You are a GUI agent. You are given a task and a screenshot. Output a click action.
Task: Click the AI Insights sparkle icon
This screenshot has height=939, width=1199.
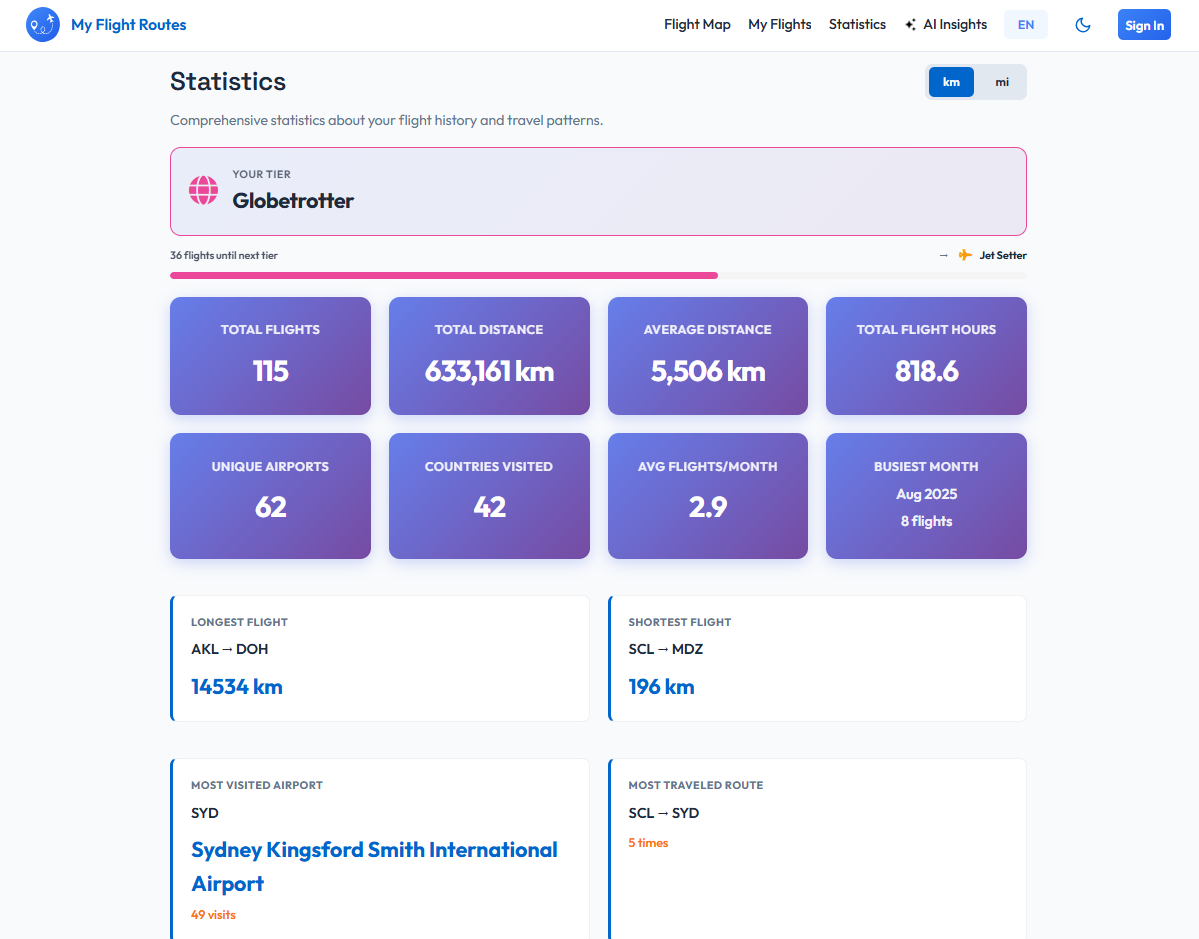click(x=912, y=24)
